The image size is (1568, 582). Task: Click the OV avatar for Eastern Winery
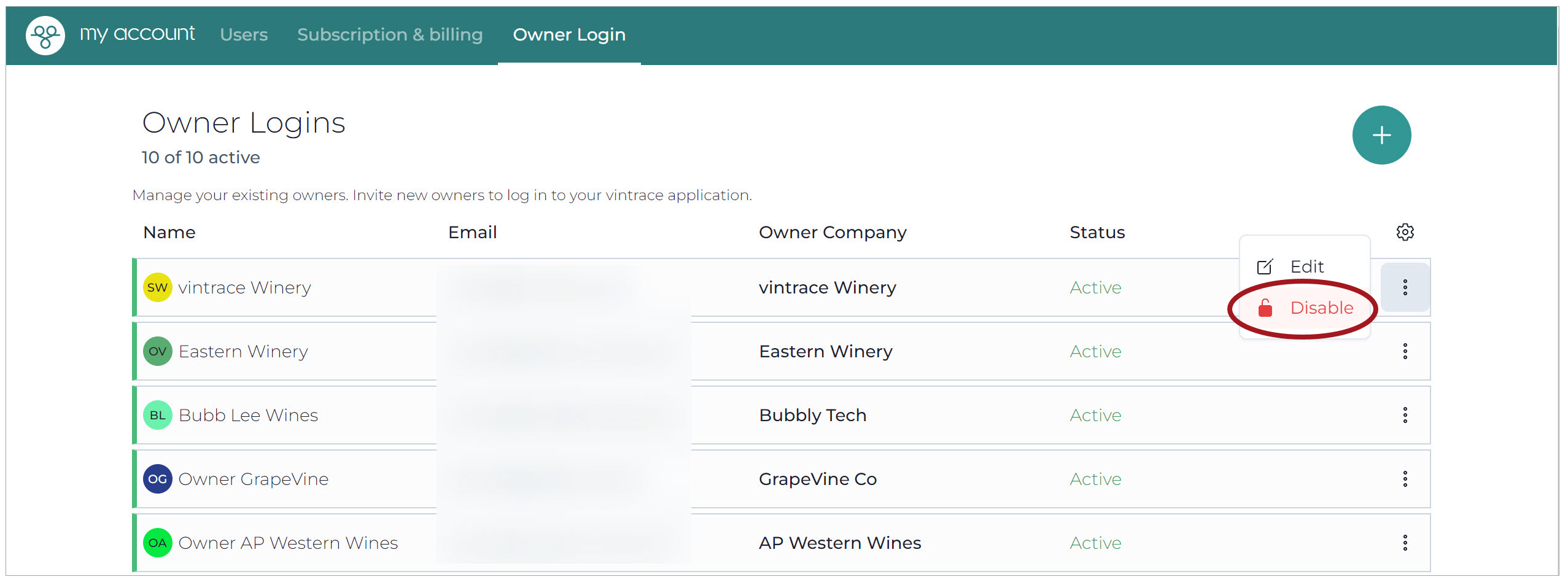(157, 351)
